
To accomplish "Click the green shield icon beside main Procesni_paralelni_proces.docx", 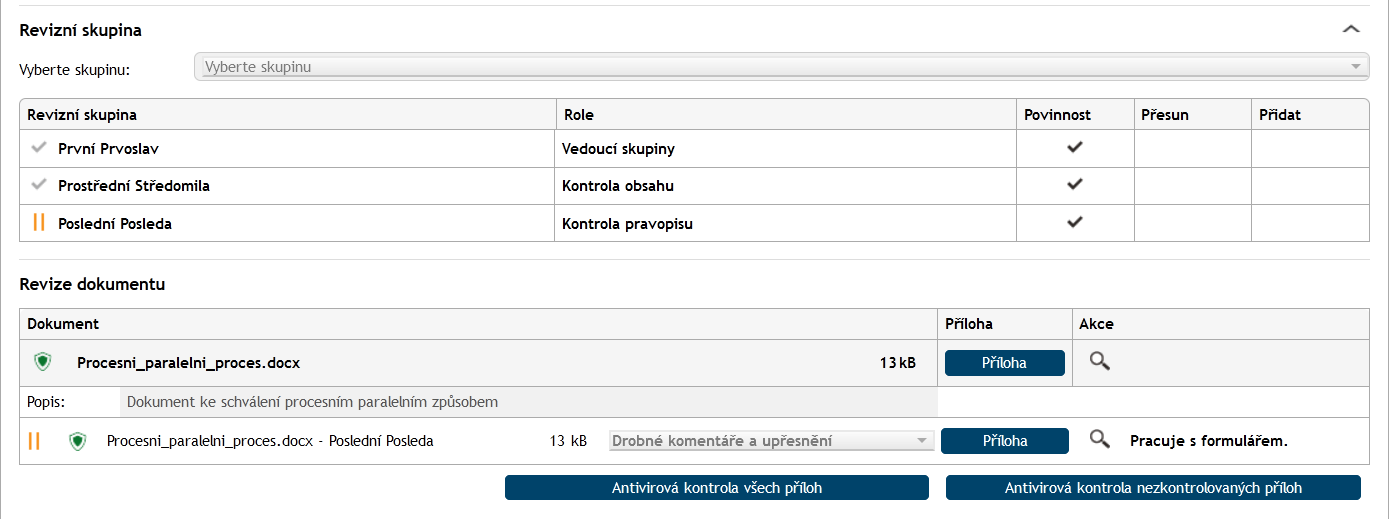I will tap(42, 362).
